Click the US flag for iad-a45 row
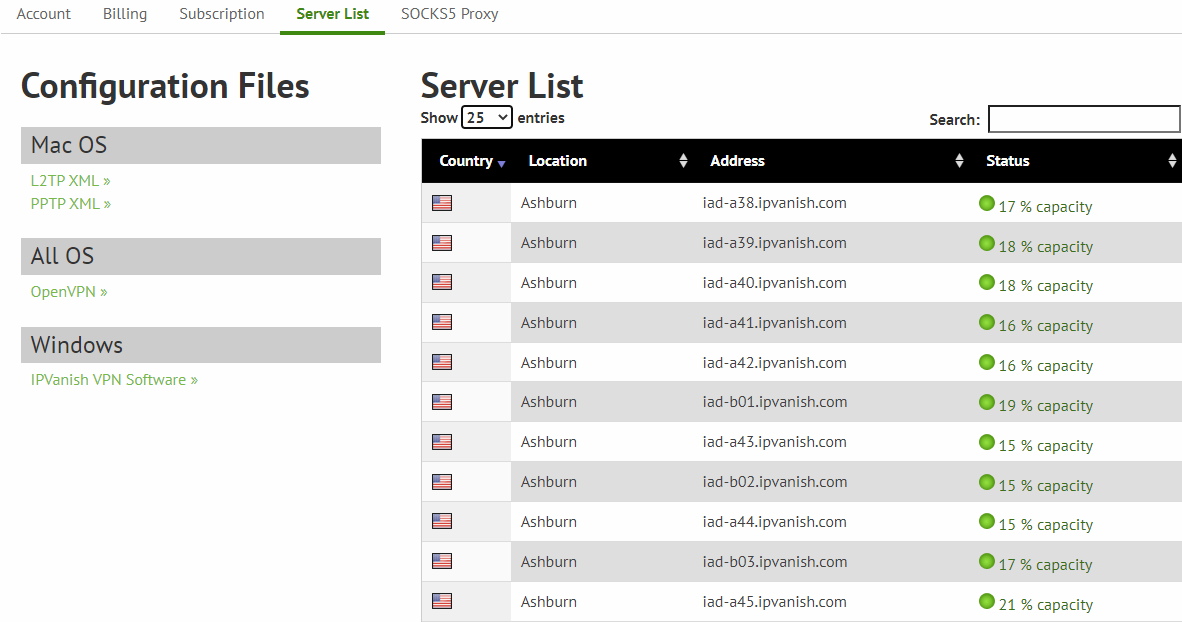1182x622 pixels. [442, 601]
